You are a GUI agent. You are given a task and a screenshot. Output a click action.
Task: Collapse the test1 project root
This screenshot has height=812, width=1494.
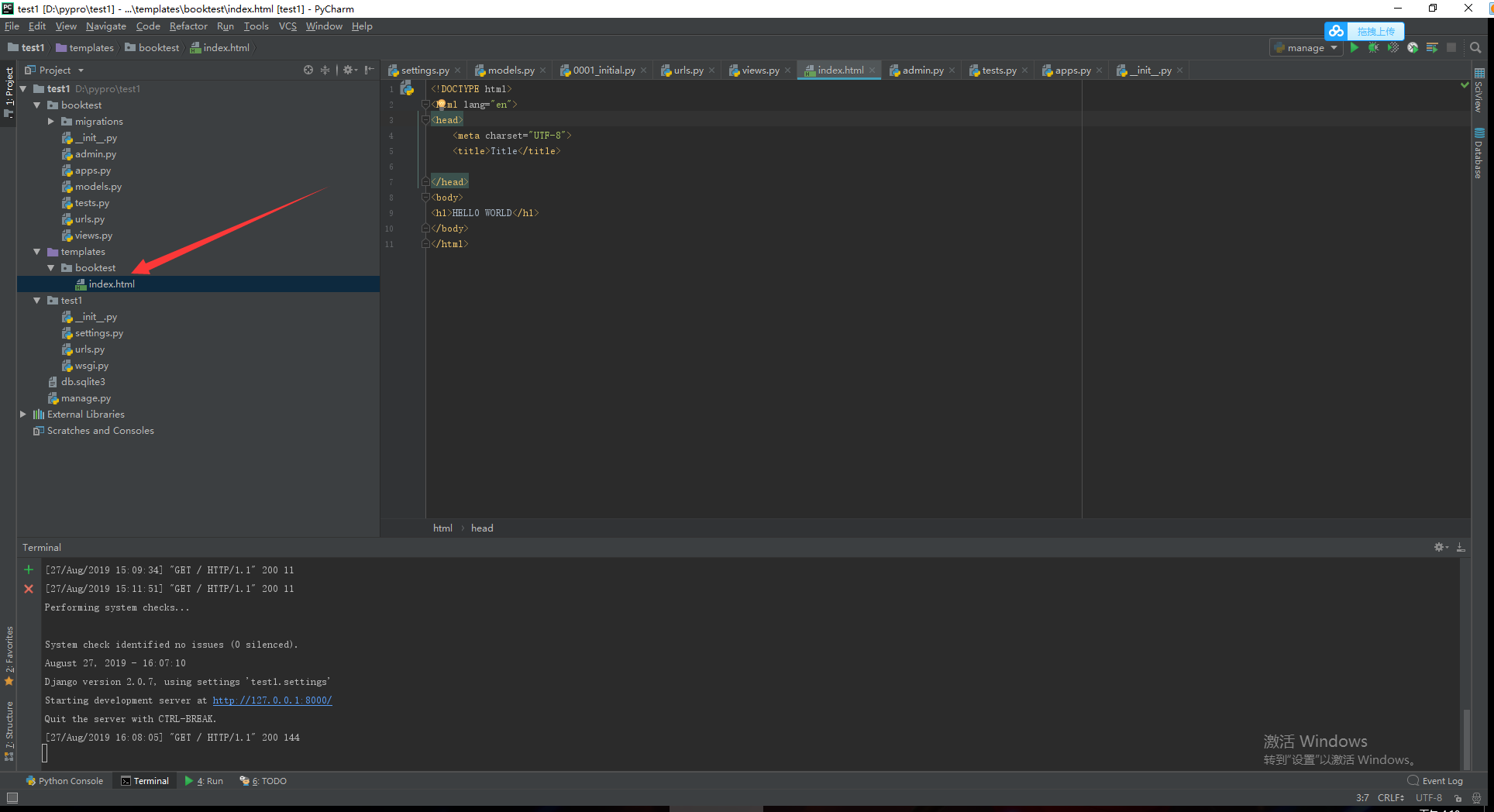tap(23, 89)
